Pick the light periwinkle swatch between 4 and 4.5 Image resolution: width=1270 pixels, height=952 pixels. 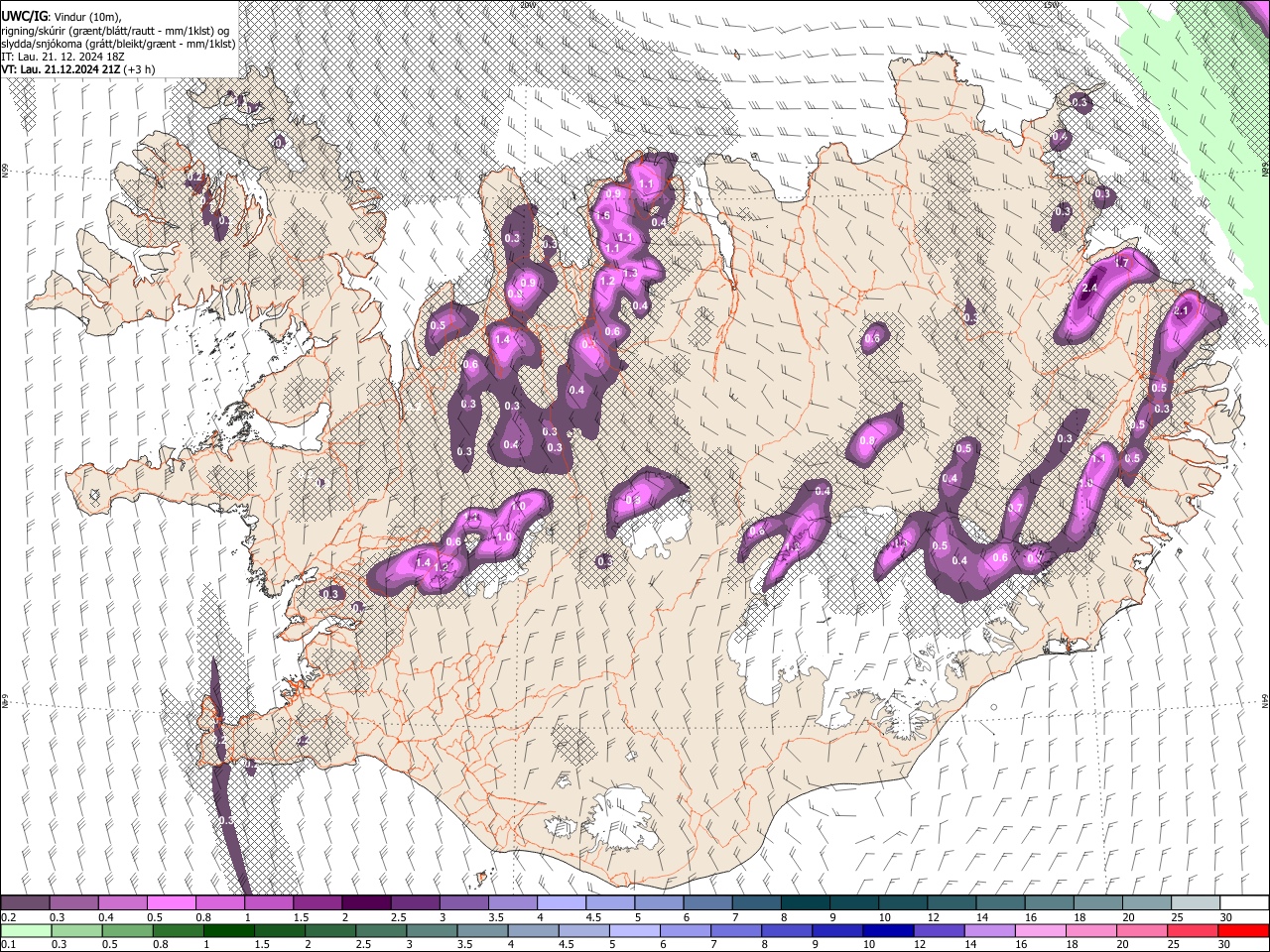(x=562, y=903)
